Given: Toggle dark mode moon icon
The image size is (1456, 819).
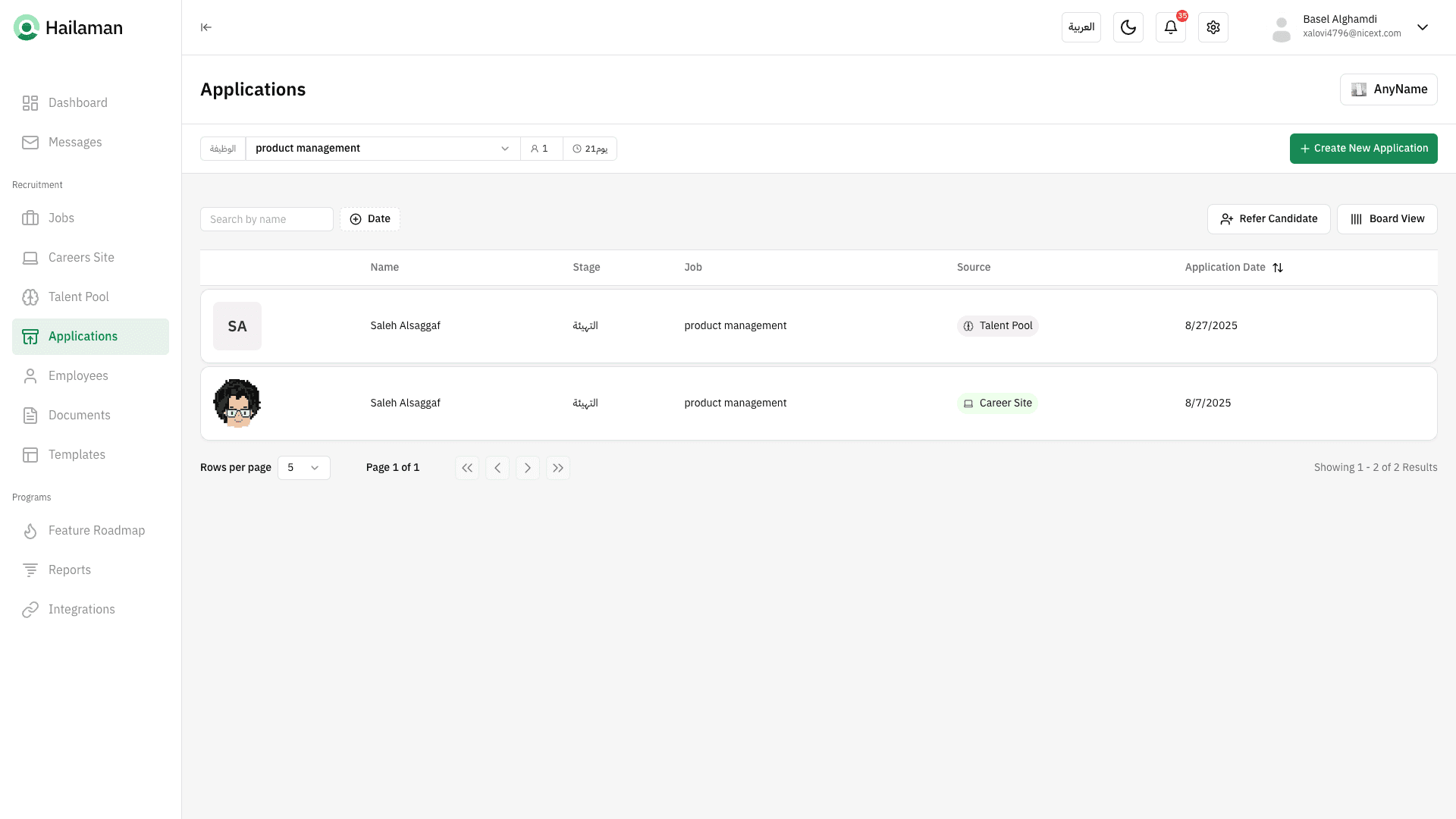Looking at the screenshot, I should point(1128,27).
